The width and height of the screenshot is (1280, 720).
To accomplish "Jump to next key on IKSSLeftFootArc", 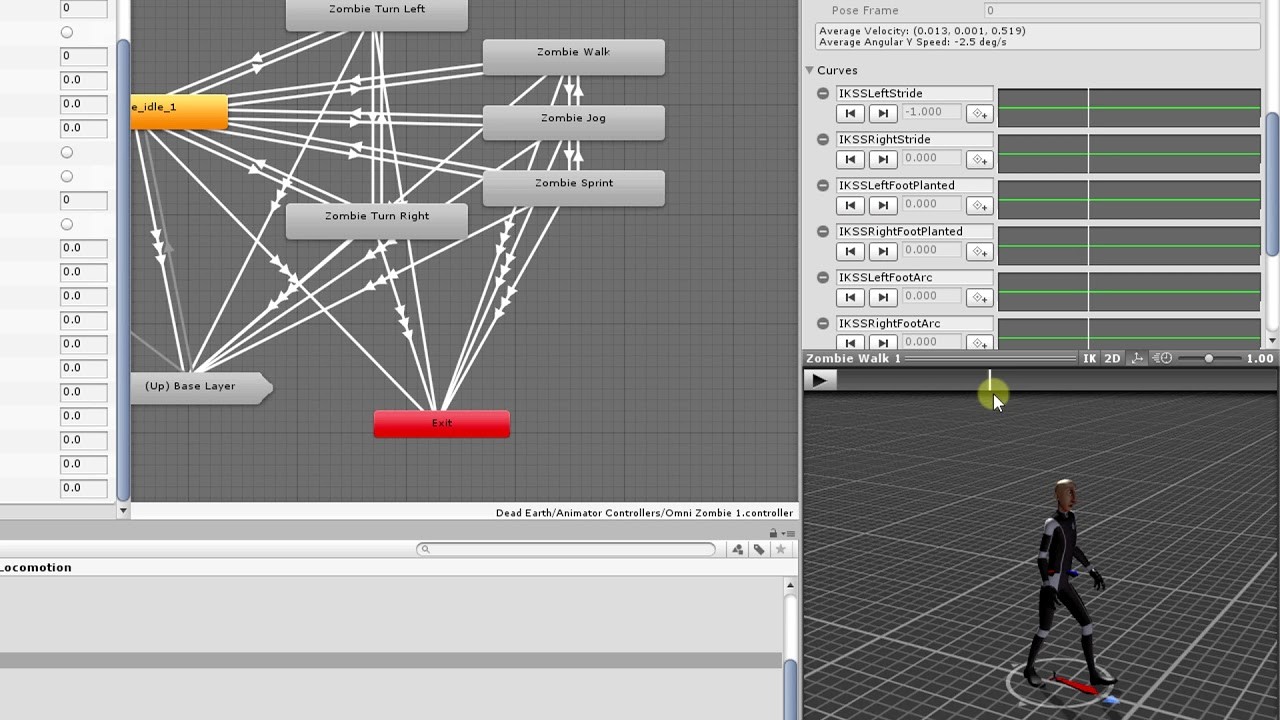I will (883, 297).
